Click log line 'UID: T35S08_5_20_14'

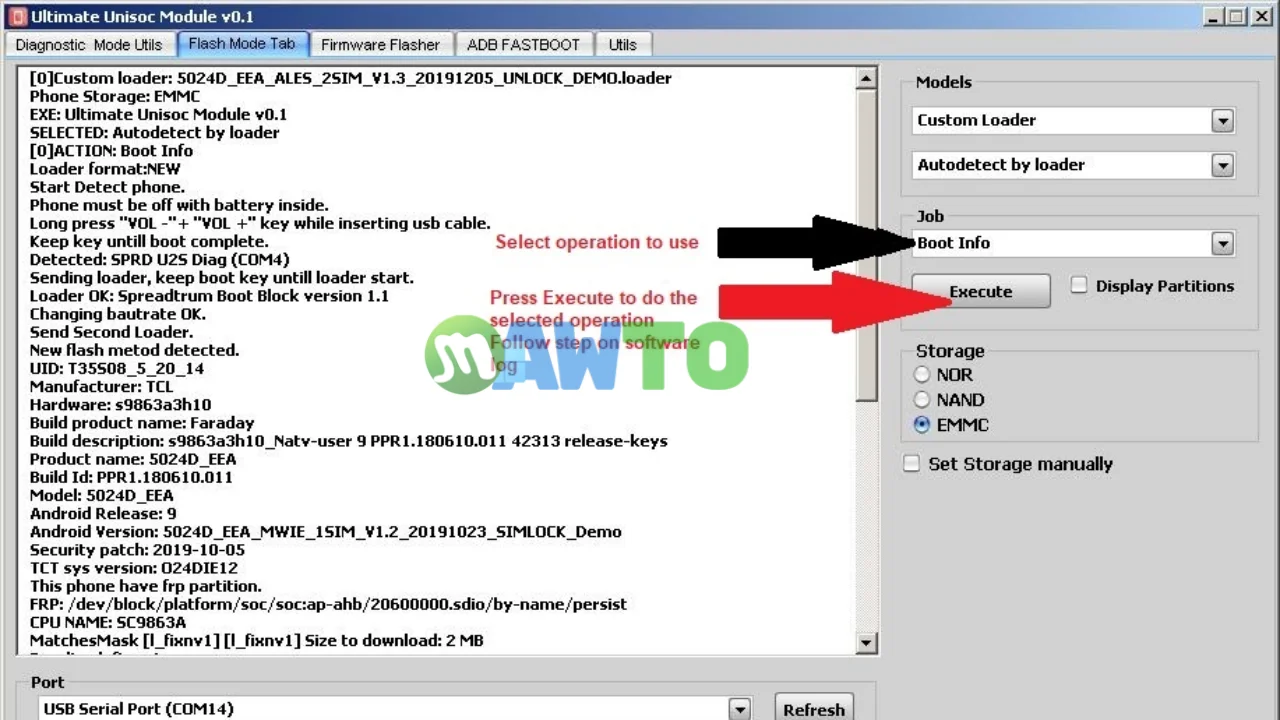pos(117,368)
